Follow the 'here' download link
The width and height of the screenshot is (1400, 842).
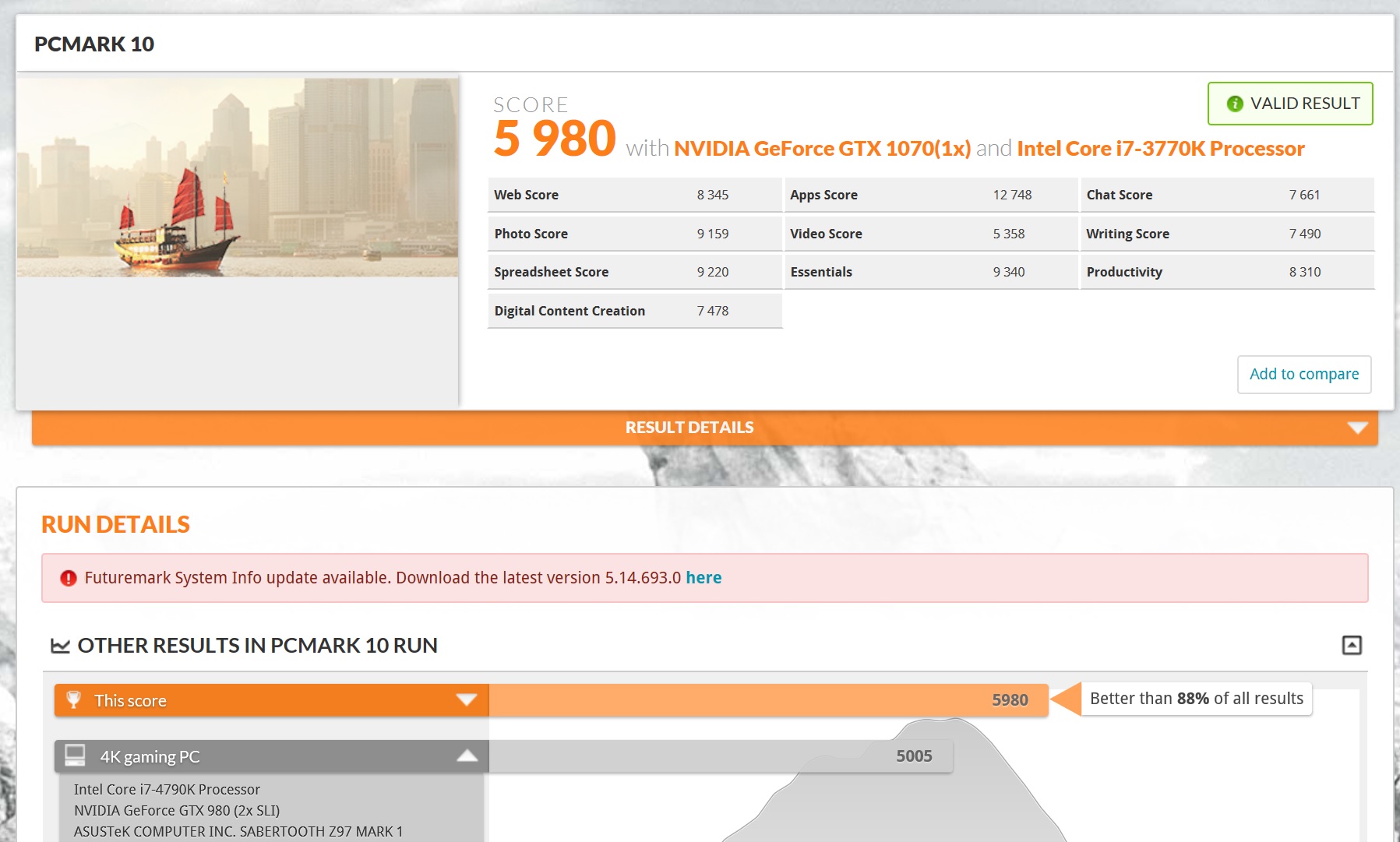coord(704,578)
